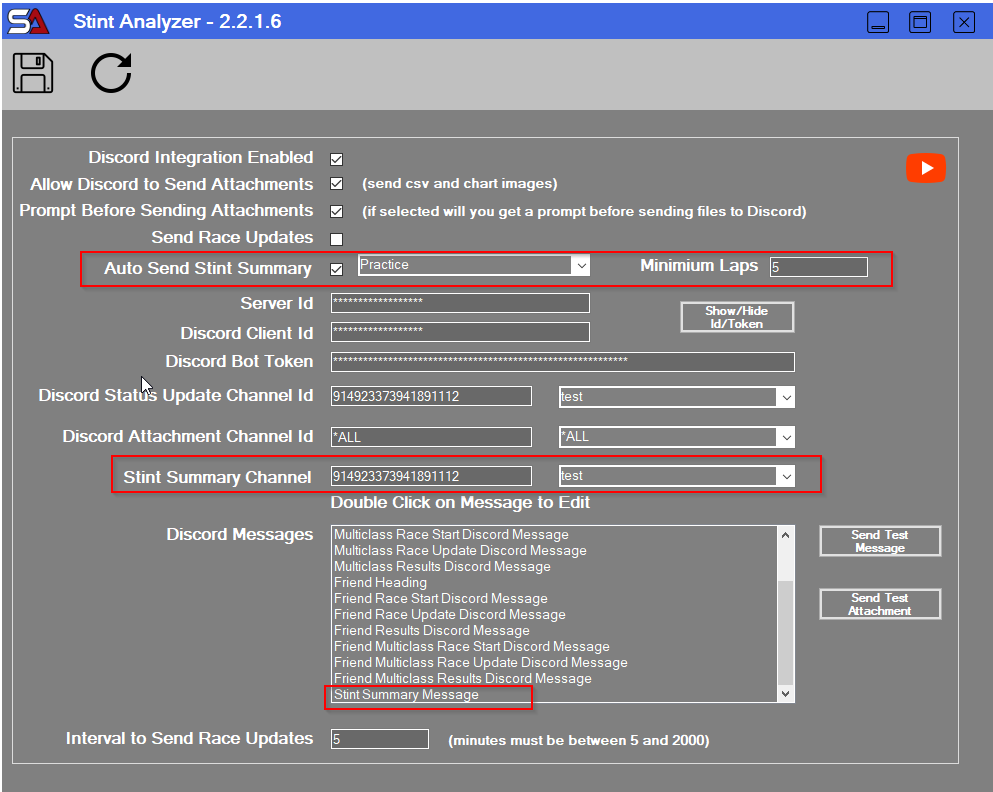The height and width of the screenshot is (792, 993).
Task: Select Friend Multiclass Results Discord Message
Action: point(462,678)
